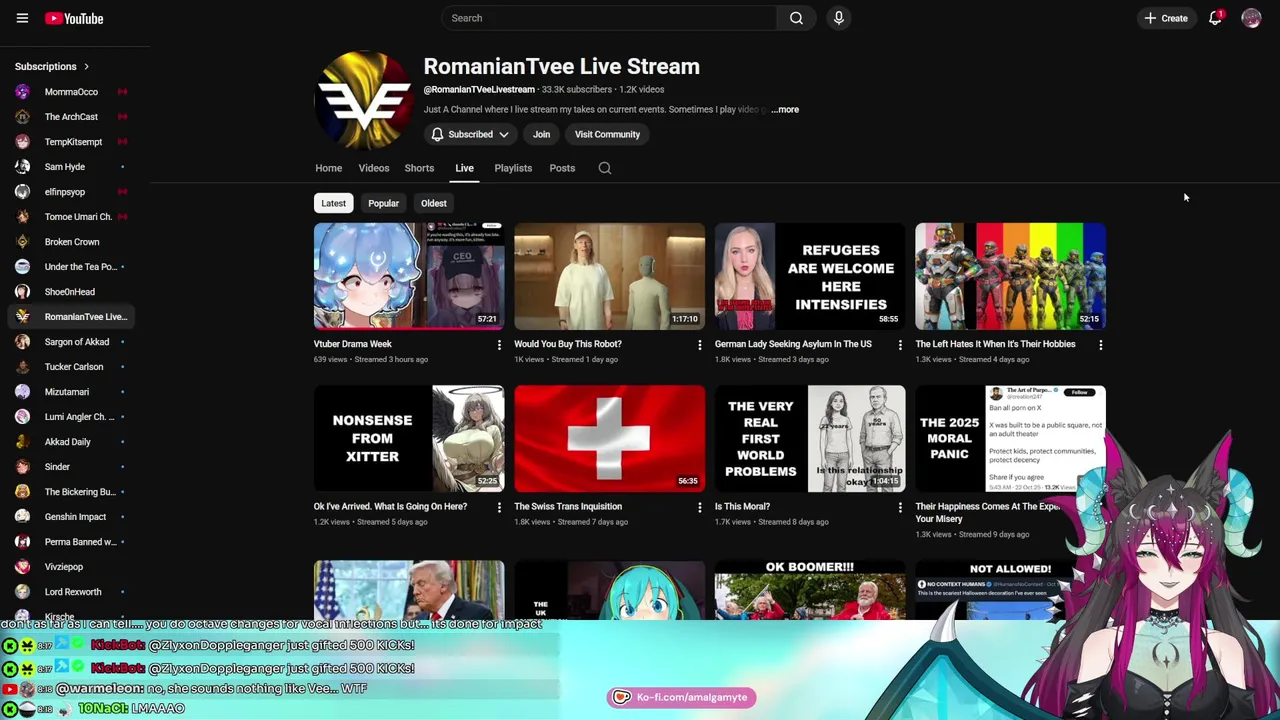Focus the YouTube search field
1280x720 pixels.
[609, 18]
